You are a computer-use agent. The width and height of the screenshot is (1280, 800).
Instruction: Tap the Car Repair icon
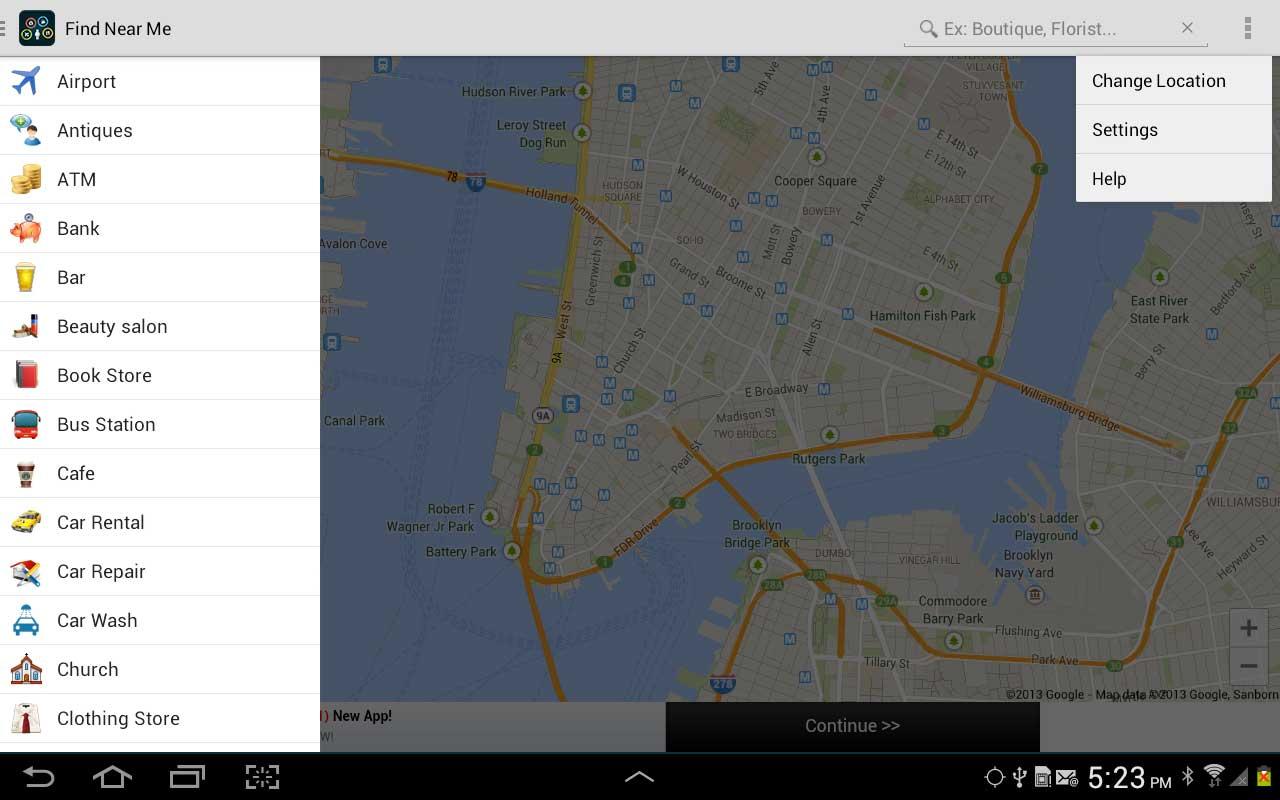coord(26,571)
